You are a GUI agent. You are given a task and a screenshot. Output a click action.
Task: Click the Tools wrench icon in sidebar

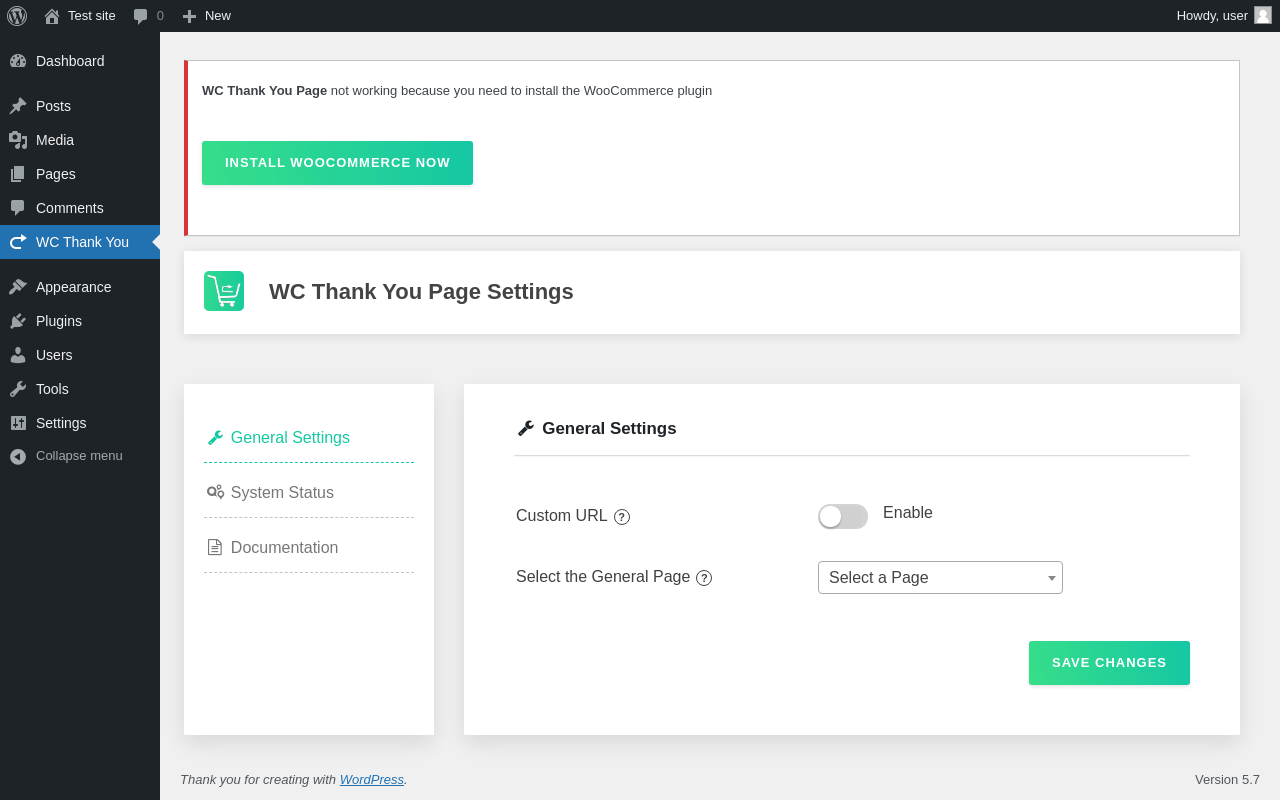point(18,389)
